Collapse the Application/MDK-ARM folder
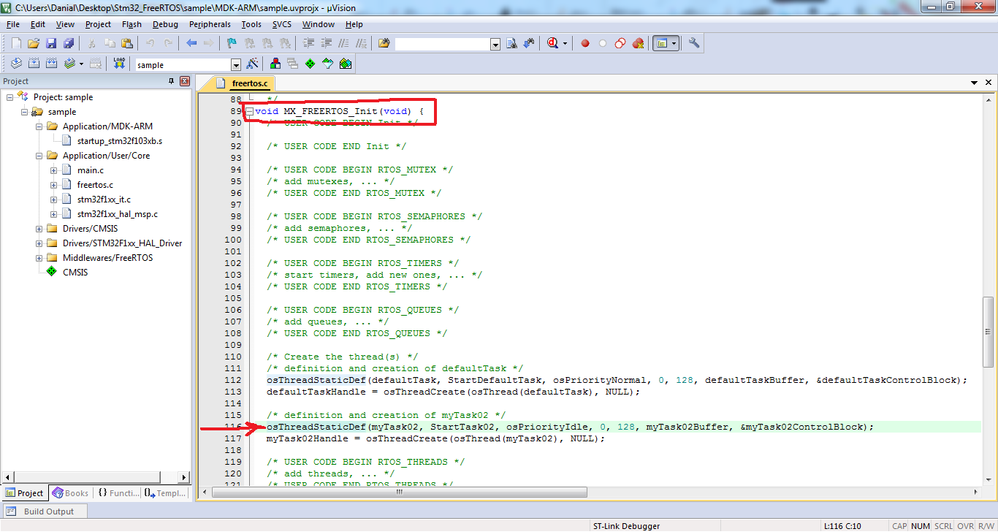The image size is (998, 532). (x=39, y=126)
